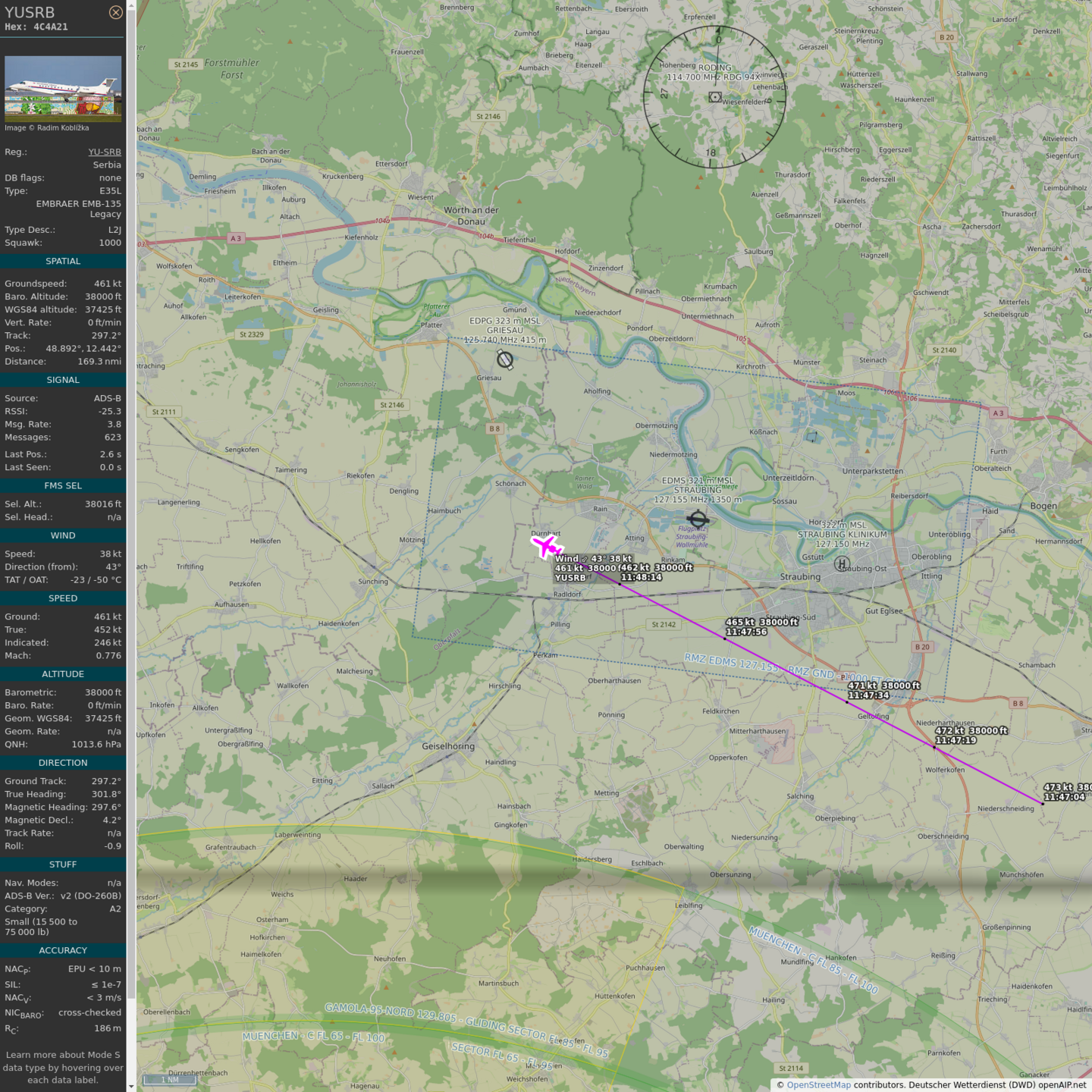Click the SPATIAL section header
The width and height of the screenshot is (1092, 1092).
[63, 261]
